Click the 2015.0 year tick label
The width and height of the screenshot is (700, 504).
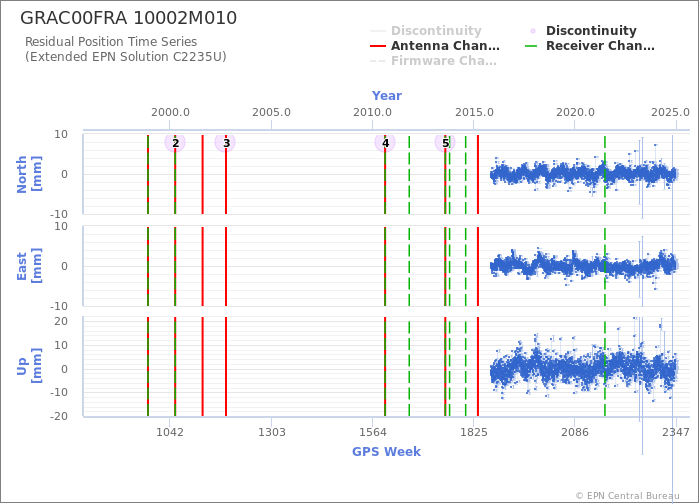coord(474,112)
